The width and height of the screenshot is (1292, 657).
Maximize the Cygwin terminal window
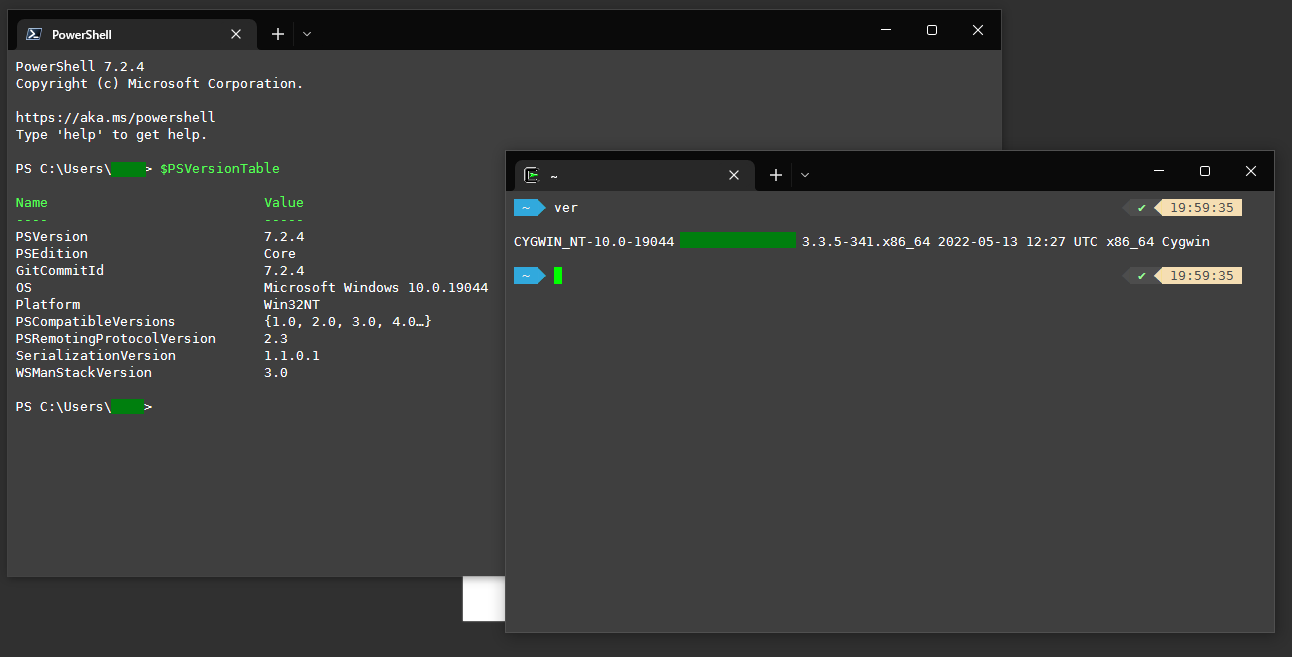1205,171
